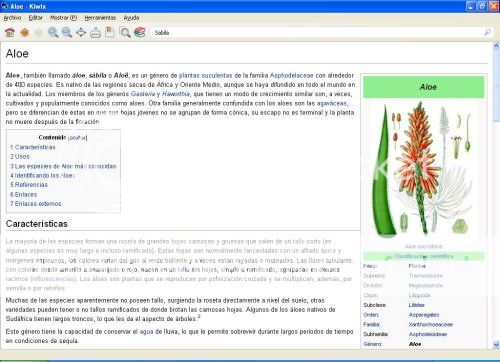
Task: Click the orange back arrow icon
Action: tap(25, 32)
